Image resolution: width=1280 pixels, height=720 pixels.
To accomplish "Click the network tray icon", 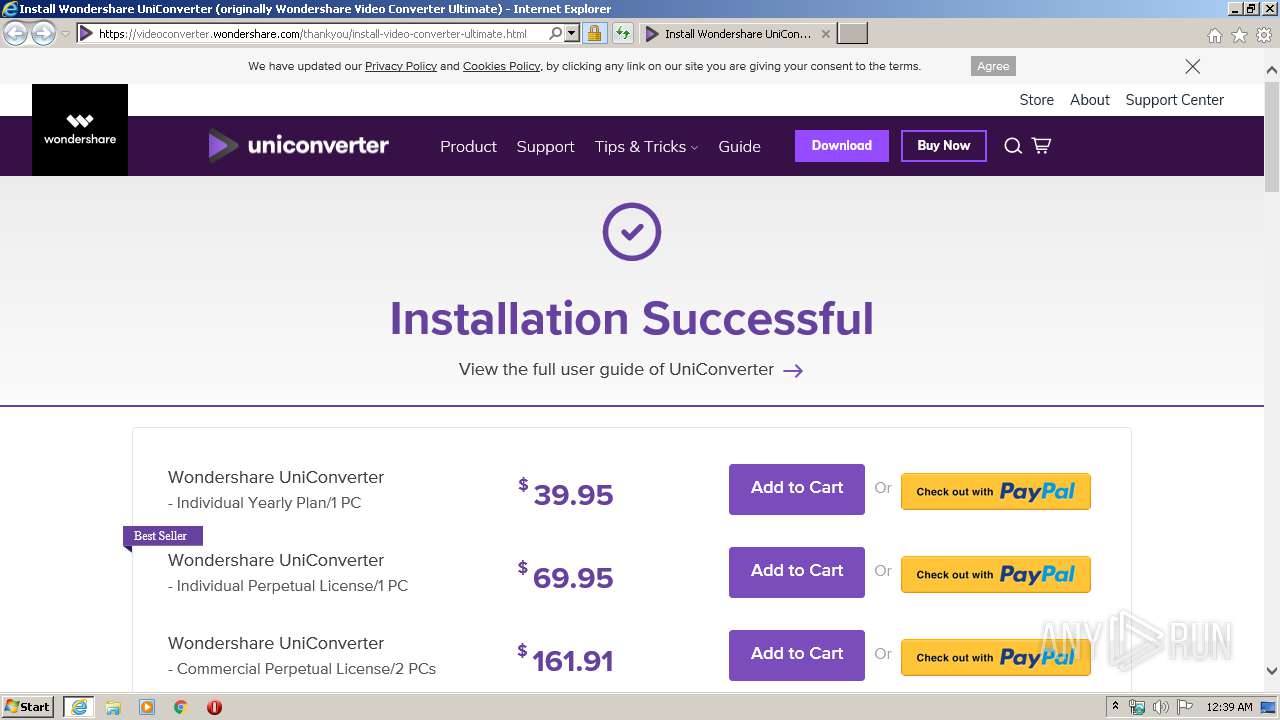I will coord(1137,707).
